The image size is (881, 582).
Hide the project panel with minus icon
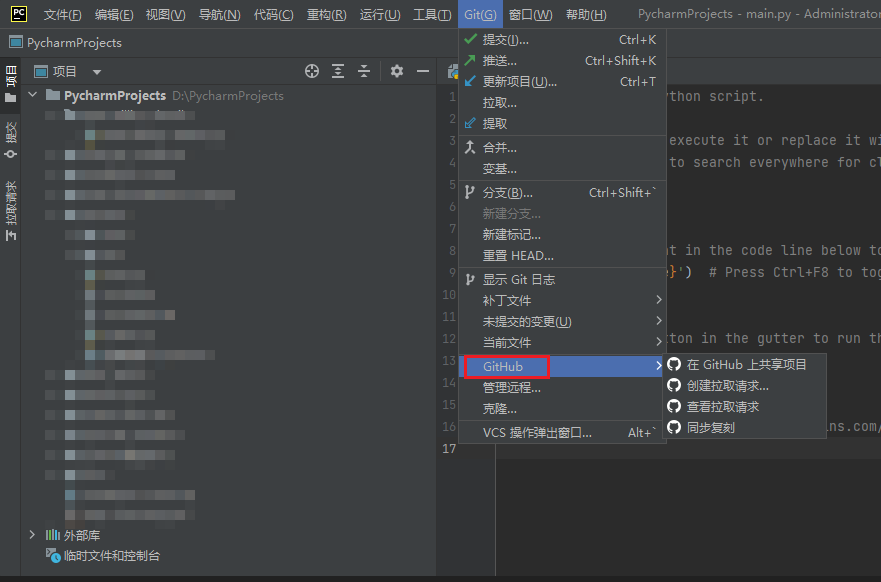(423, 71)
